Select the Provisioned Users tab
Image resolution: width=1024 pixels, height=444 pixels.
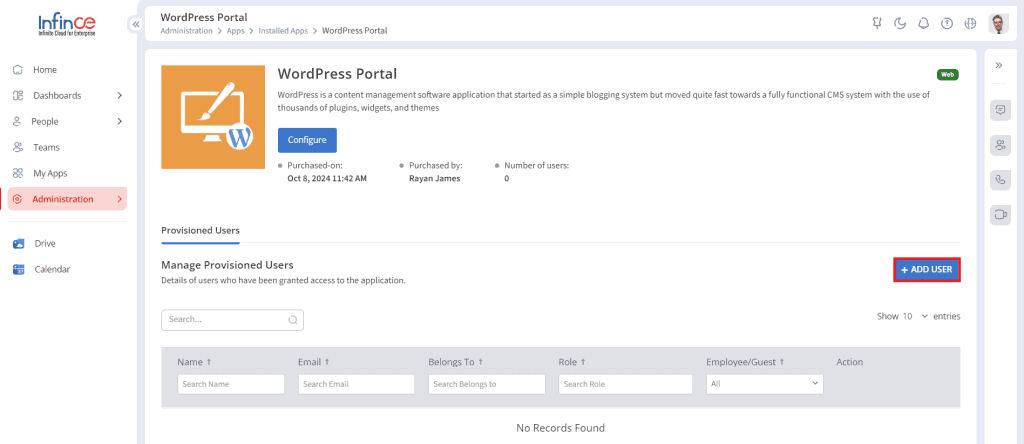pyautogui.click(x=200, y=230)
